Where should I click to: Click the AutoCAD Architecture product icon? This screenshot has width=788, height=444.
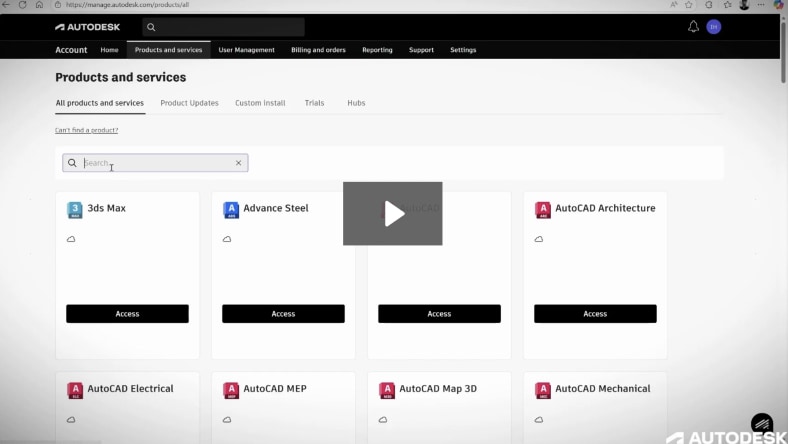pyautogui.click(x=543, y=209)
